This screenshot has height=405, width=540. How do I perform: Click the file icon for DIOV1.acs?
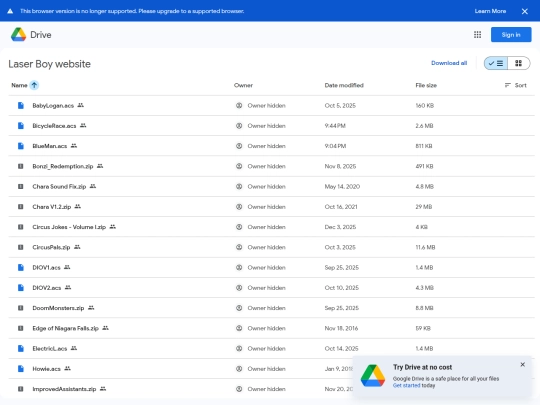tap(21, 268)
